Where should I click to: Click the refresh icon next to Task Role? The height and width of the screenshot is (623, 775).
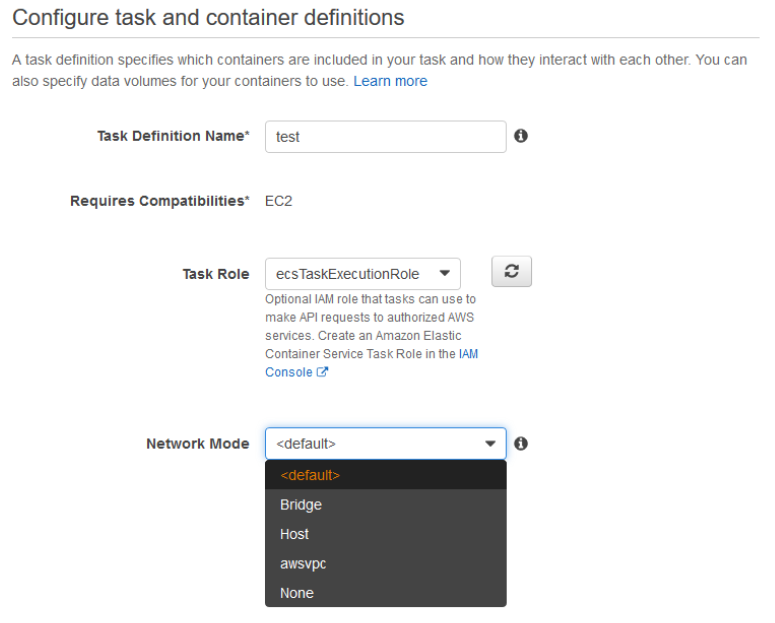(511, 273)
